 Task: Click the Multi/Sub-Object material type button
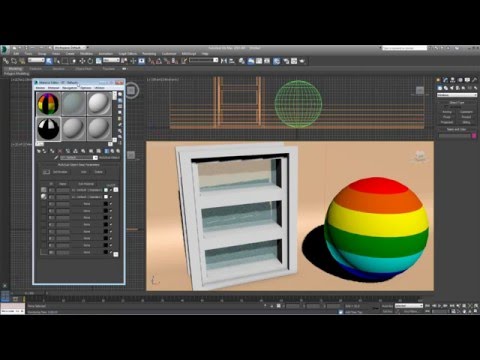pos(109,157)
